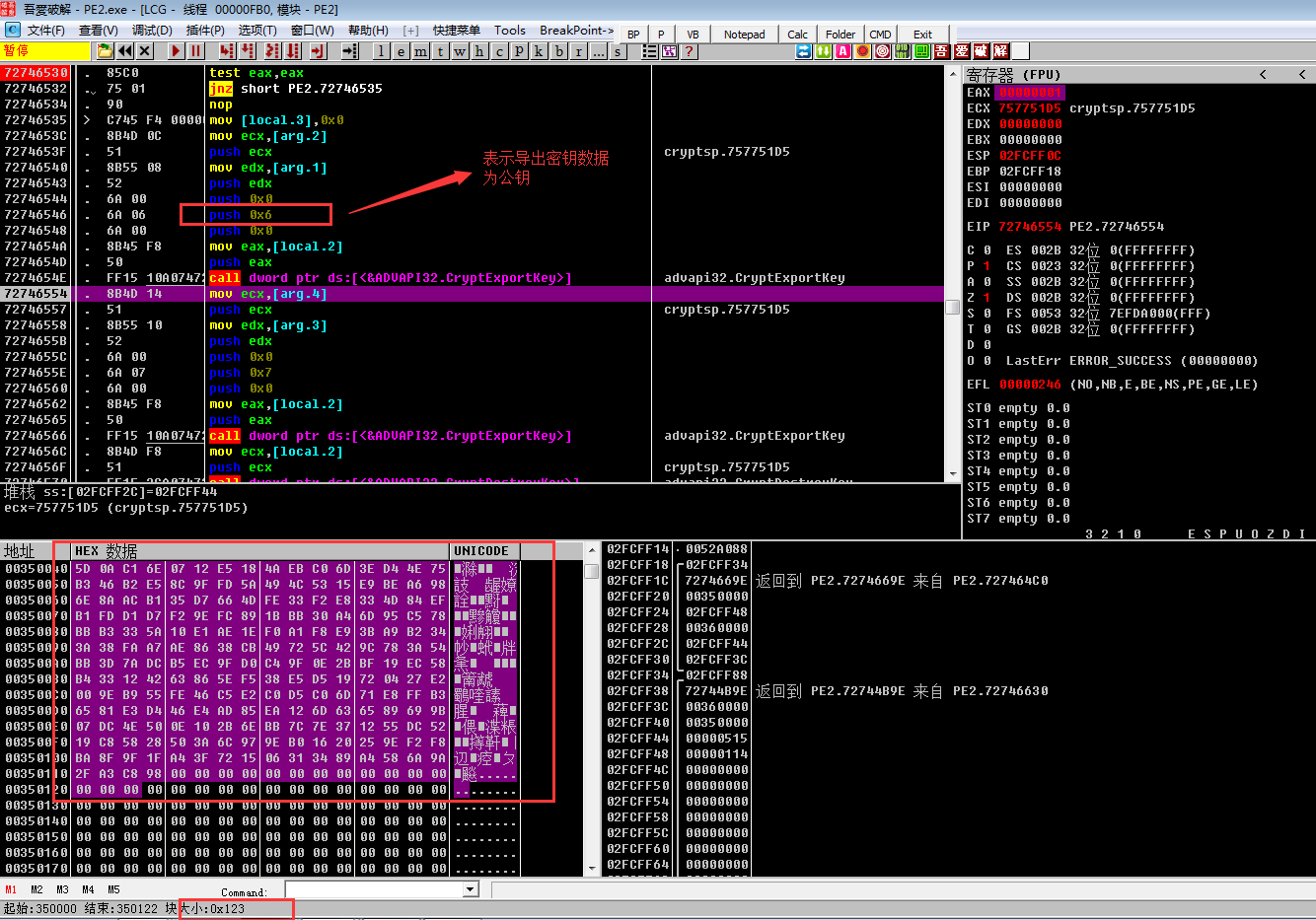Open References window via 'r' button
The image size is (1316, 920).
pyautogui.click(x=578, y=51)
